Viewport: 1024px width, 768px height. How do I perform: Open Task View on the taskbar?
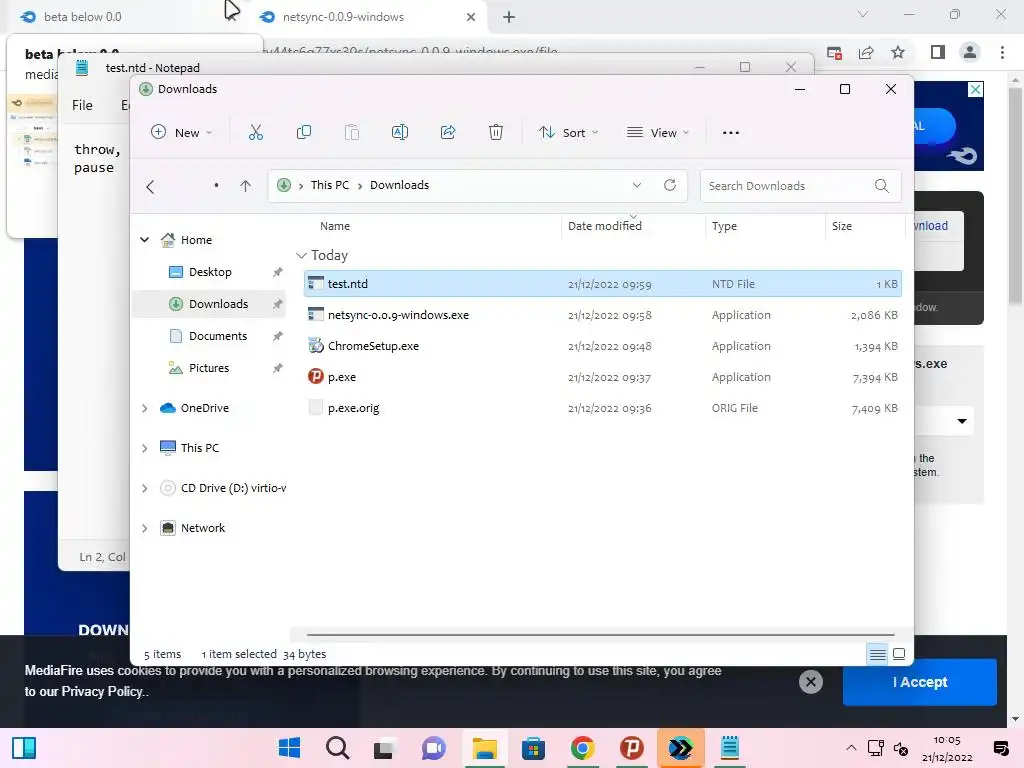(x=384, y=748)
